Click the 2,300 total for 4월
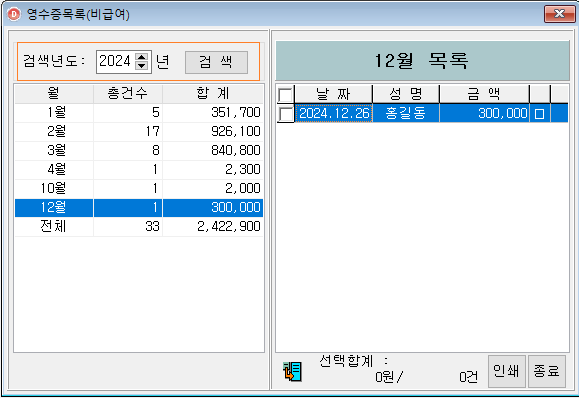The image size is (579, 398). [243, 169]
